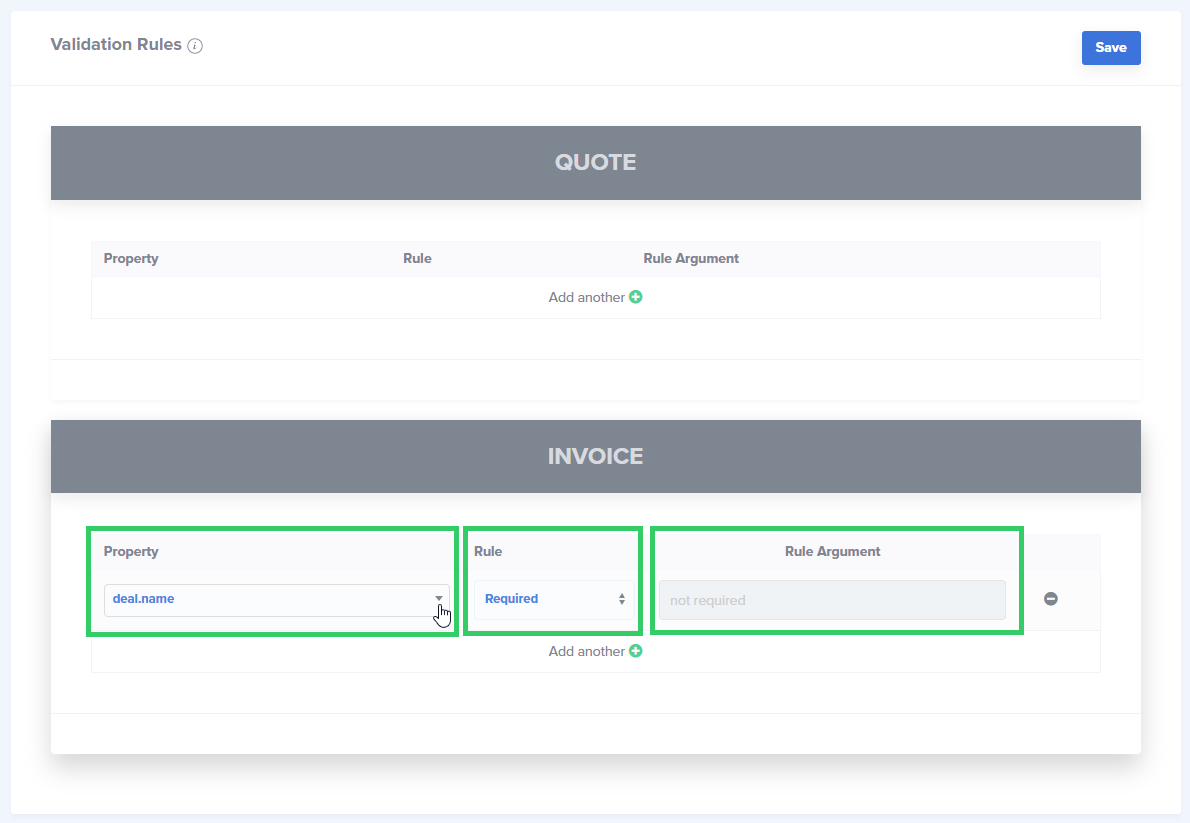Remove the deal.name validation rule
This screenshot has height=823, width=1190.
click(1050, 599)
